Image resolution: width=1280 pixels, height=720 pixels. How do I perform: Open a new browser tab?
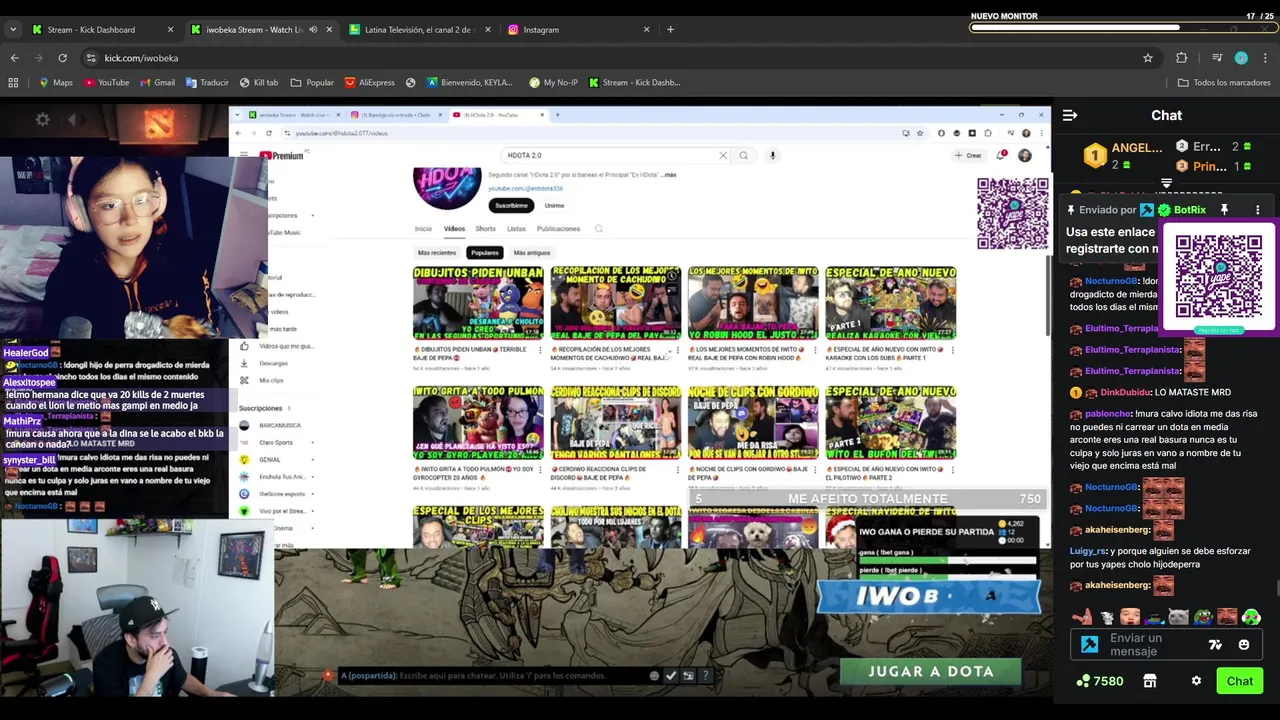coord(670,29)
